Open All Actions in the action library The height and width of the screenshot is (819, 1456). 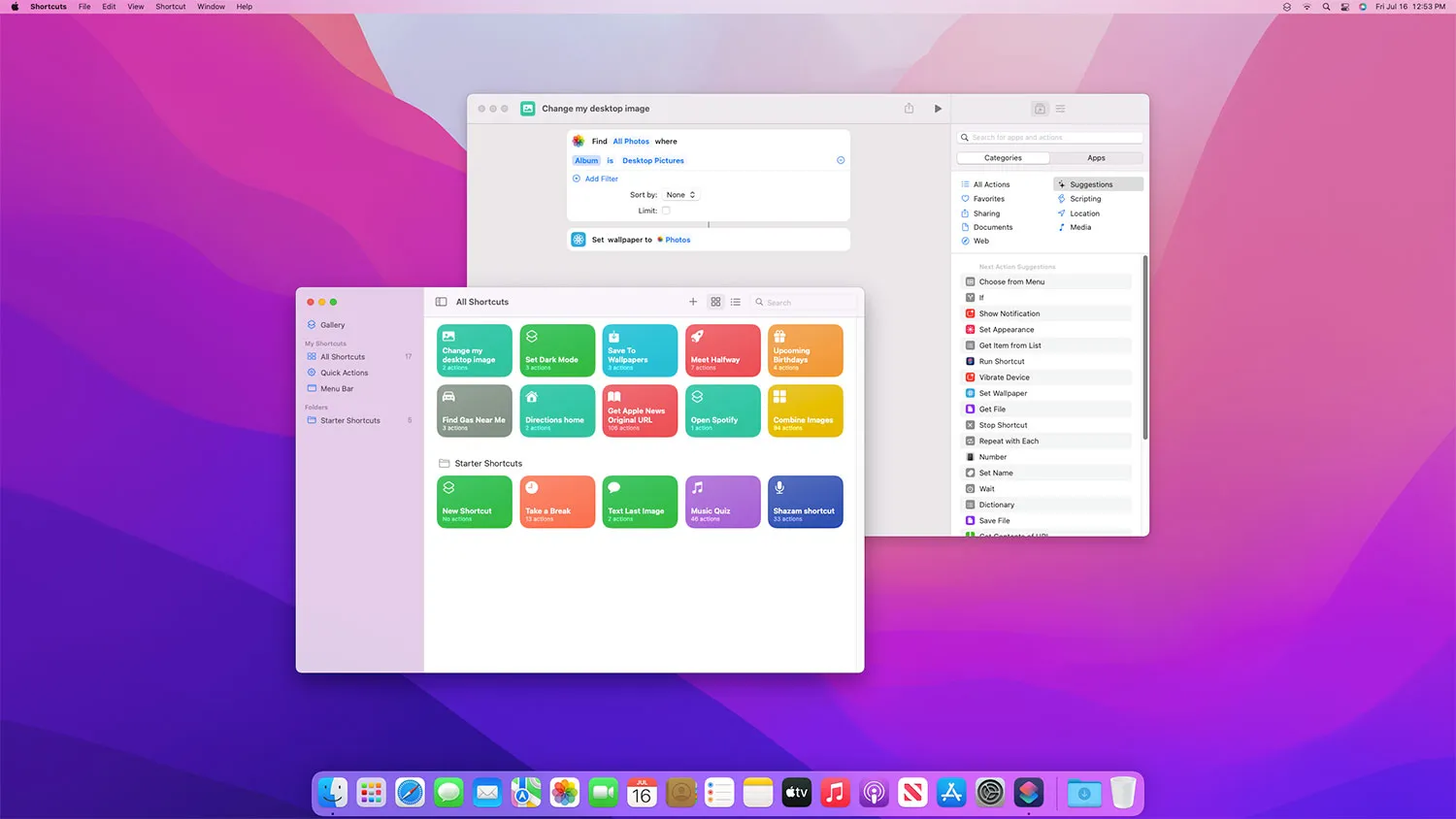[990, 183]
